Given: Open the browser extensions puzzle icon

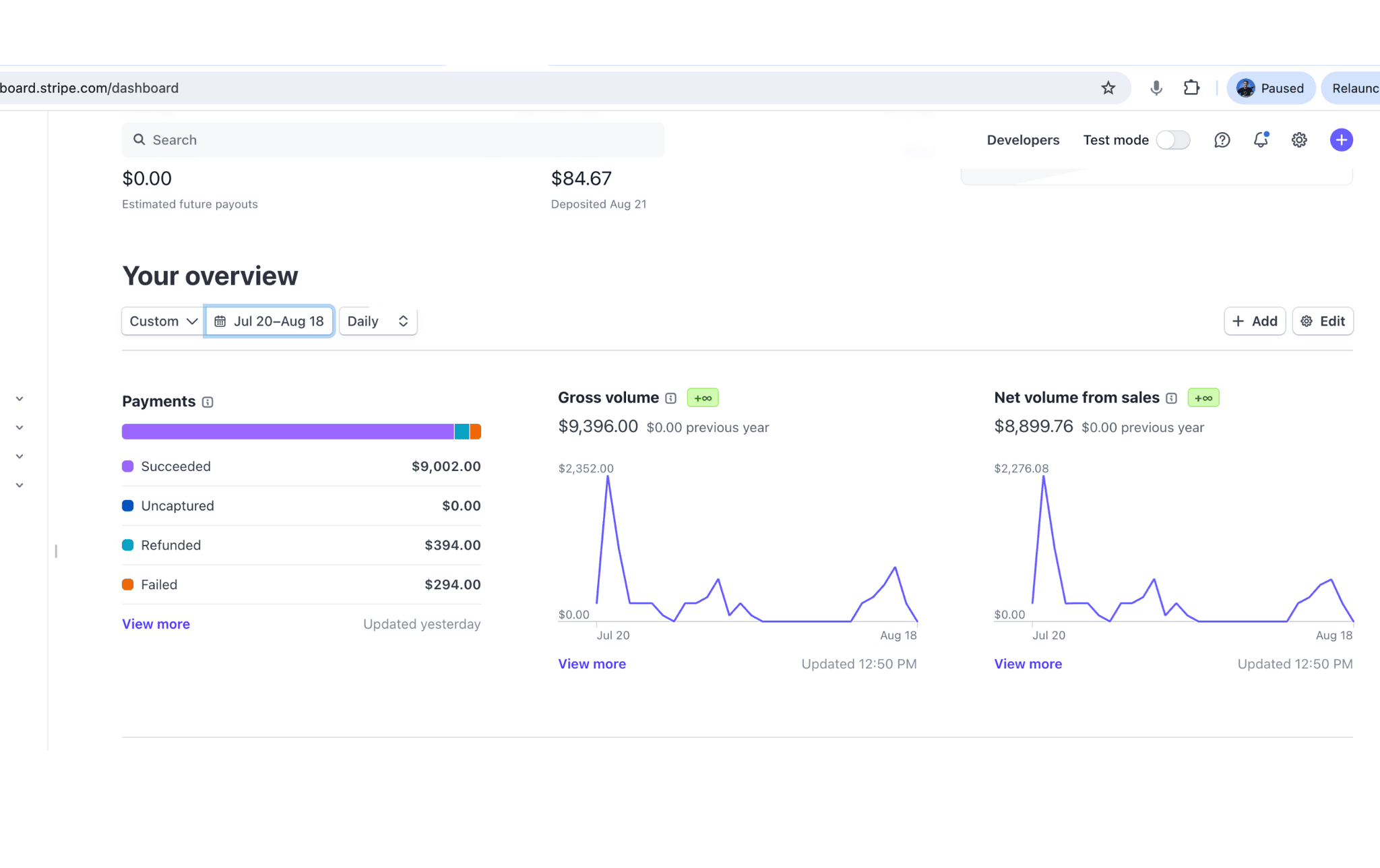Looking at the screenshot, I should (x=1191, y=88).
